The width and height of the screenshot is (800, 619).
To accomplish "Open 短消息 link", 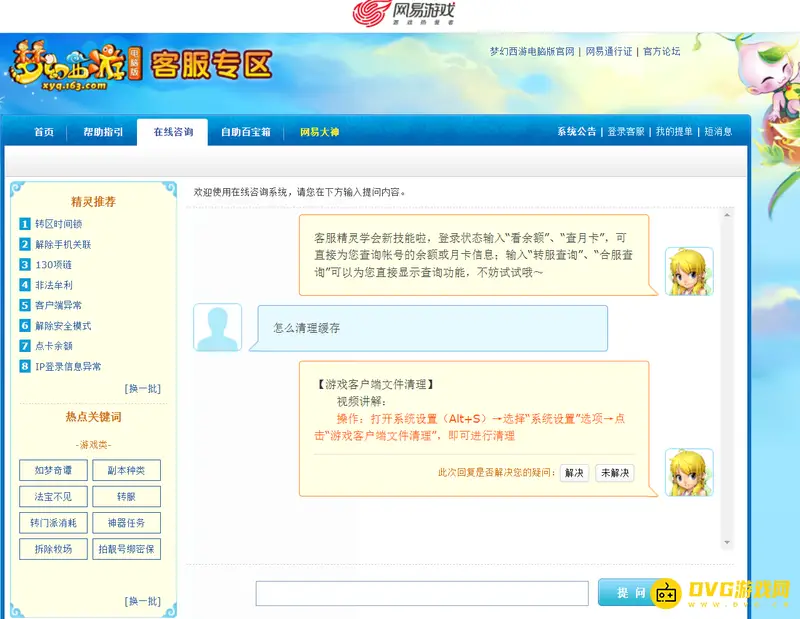I will coord(718,132).
